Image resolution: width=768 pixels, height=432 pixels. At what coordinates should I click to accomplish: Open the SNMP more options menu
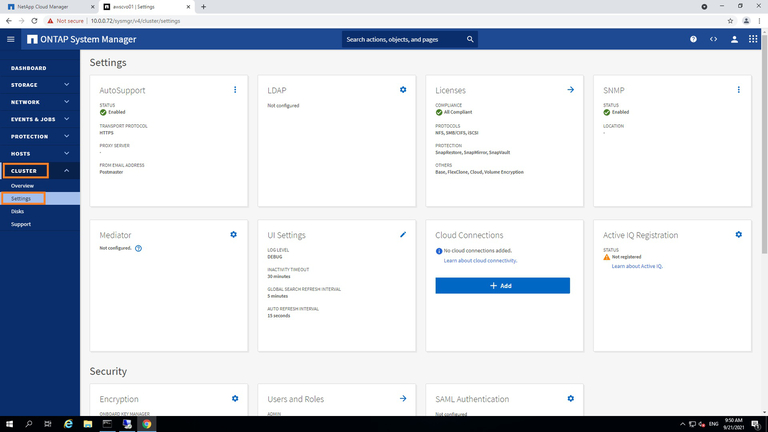pyautogui.click(x=738, y=90)
